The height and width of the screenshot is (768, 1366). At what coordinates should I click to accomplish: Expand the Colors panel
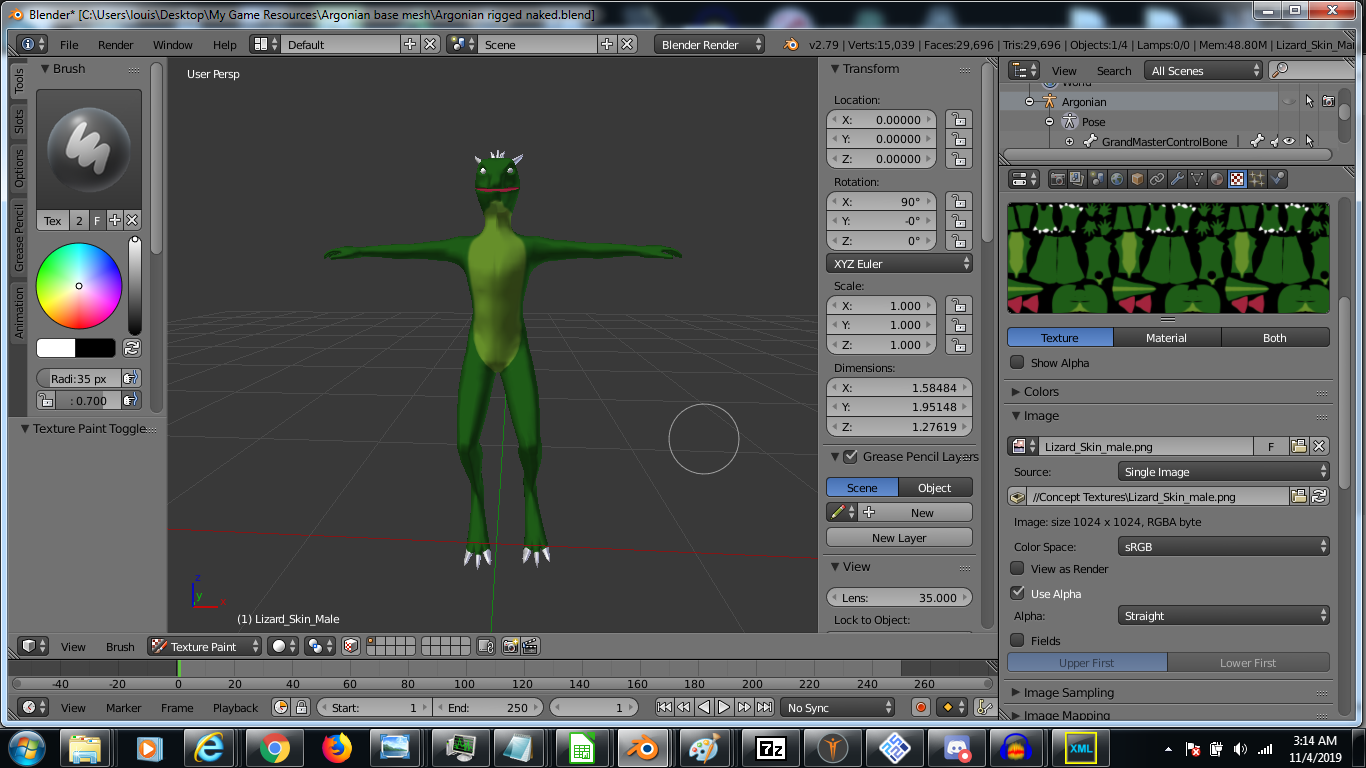tap(1041, 391)
